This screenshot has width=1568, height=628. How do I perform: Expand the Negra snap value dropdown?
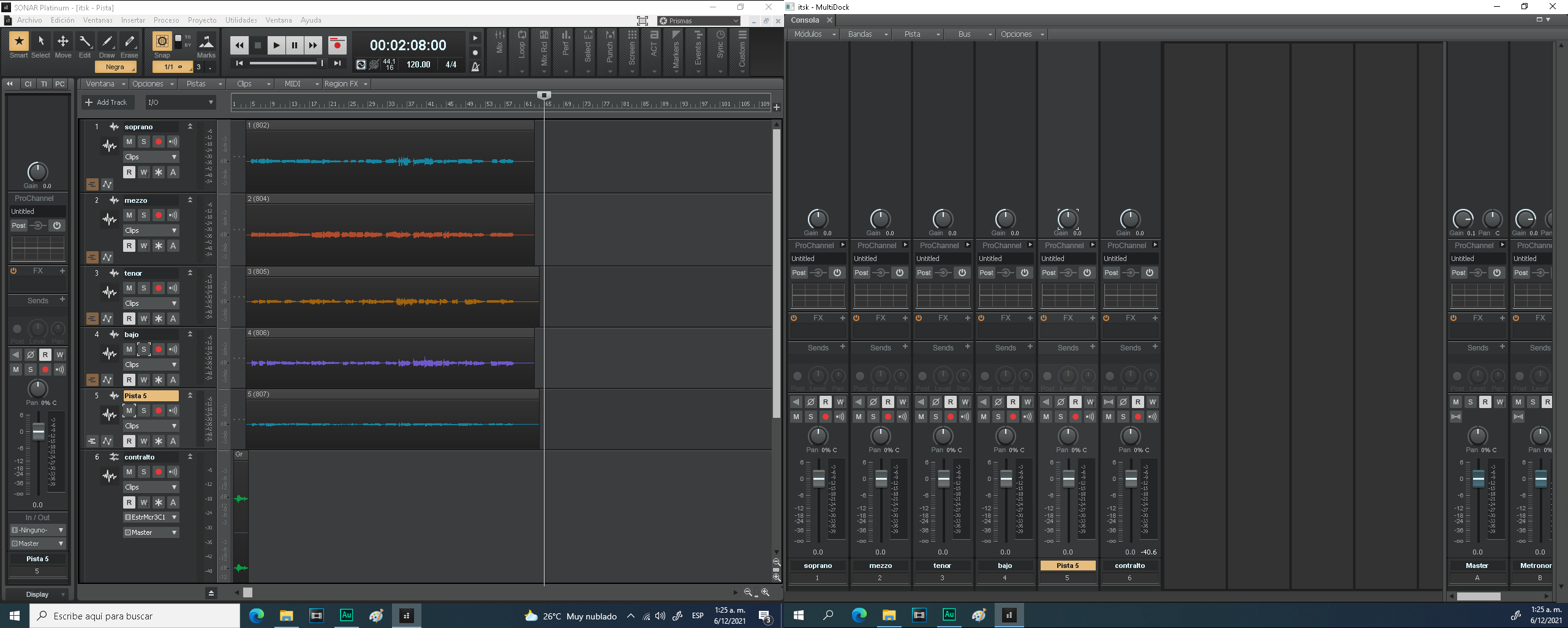click(x=116, y=67)
